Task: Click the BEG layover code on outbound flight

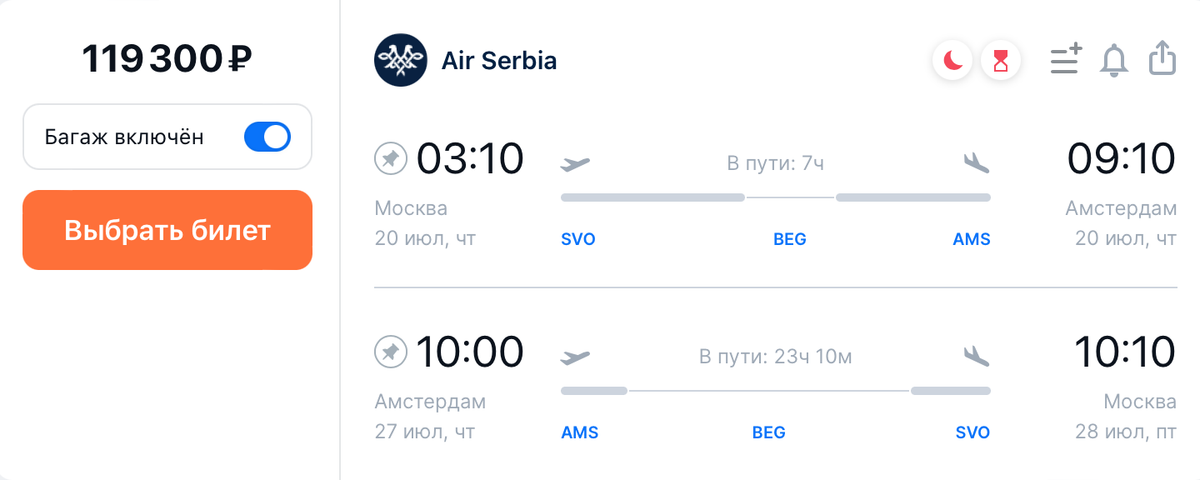Action: (790, 240)
